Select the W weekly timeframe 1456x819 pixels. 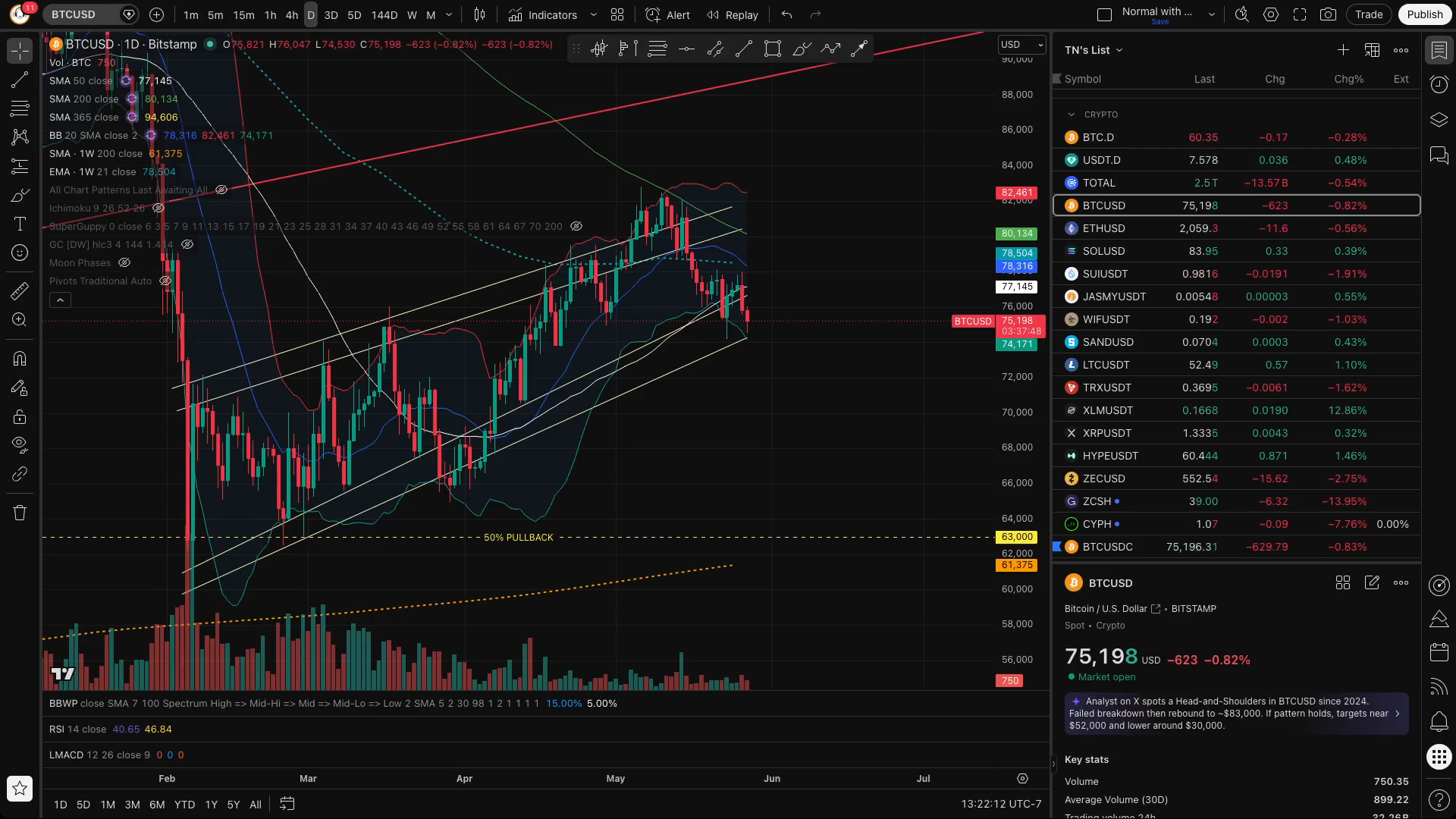412,14
